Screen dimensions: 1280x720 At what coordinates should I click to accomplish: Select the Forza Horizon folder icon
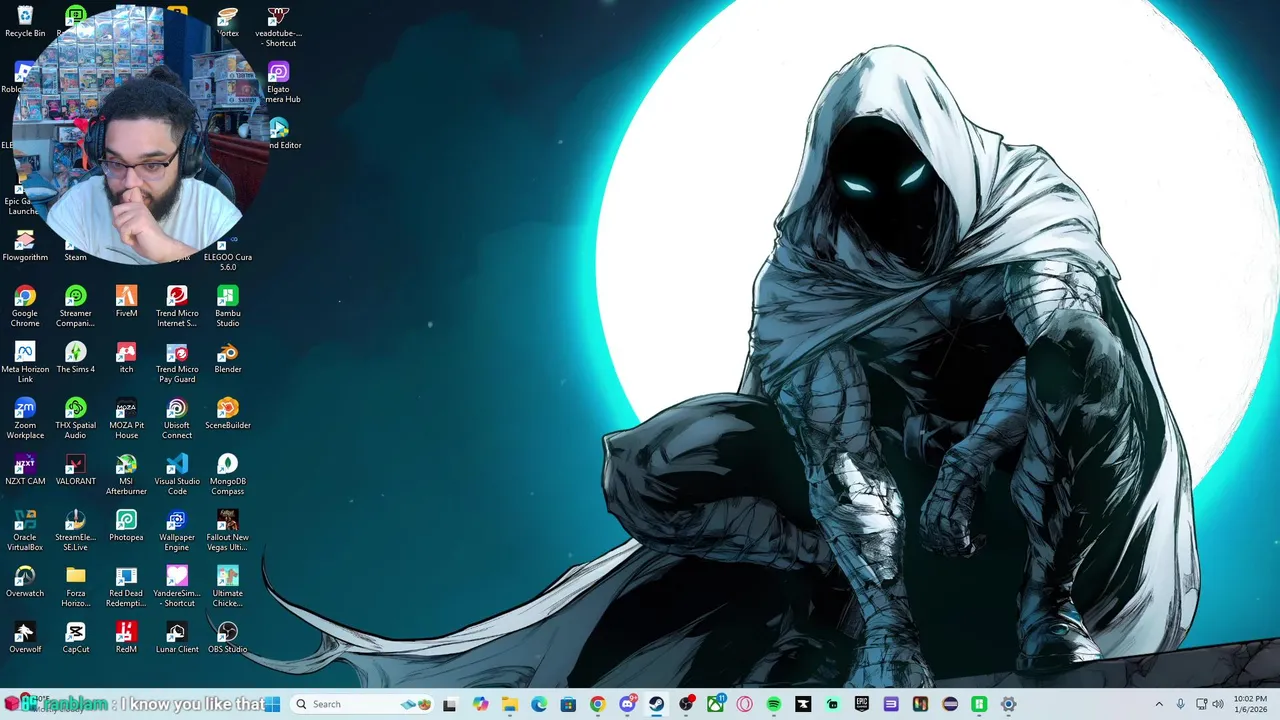pyautogui.click(x=75, y=586)
